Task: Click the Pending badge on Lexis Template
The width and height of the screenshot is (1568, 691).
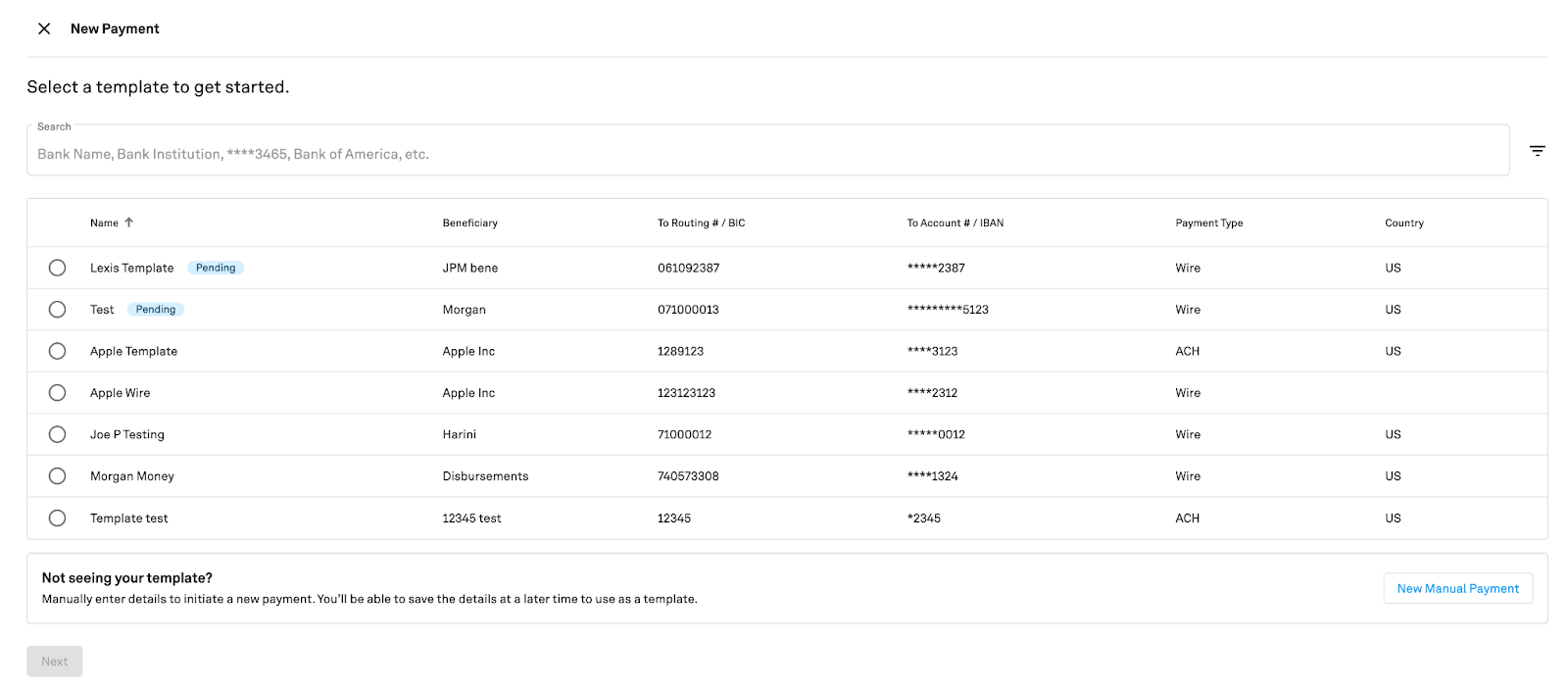Action: 216,268
